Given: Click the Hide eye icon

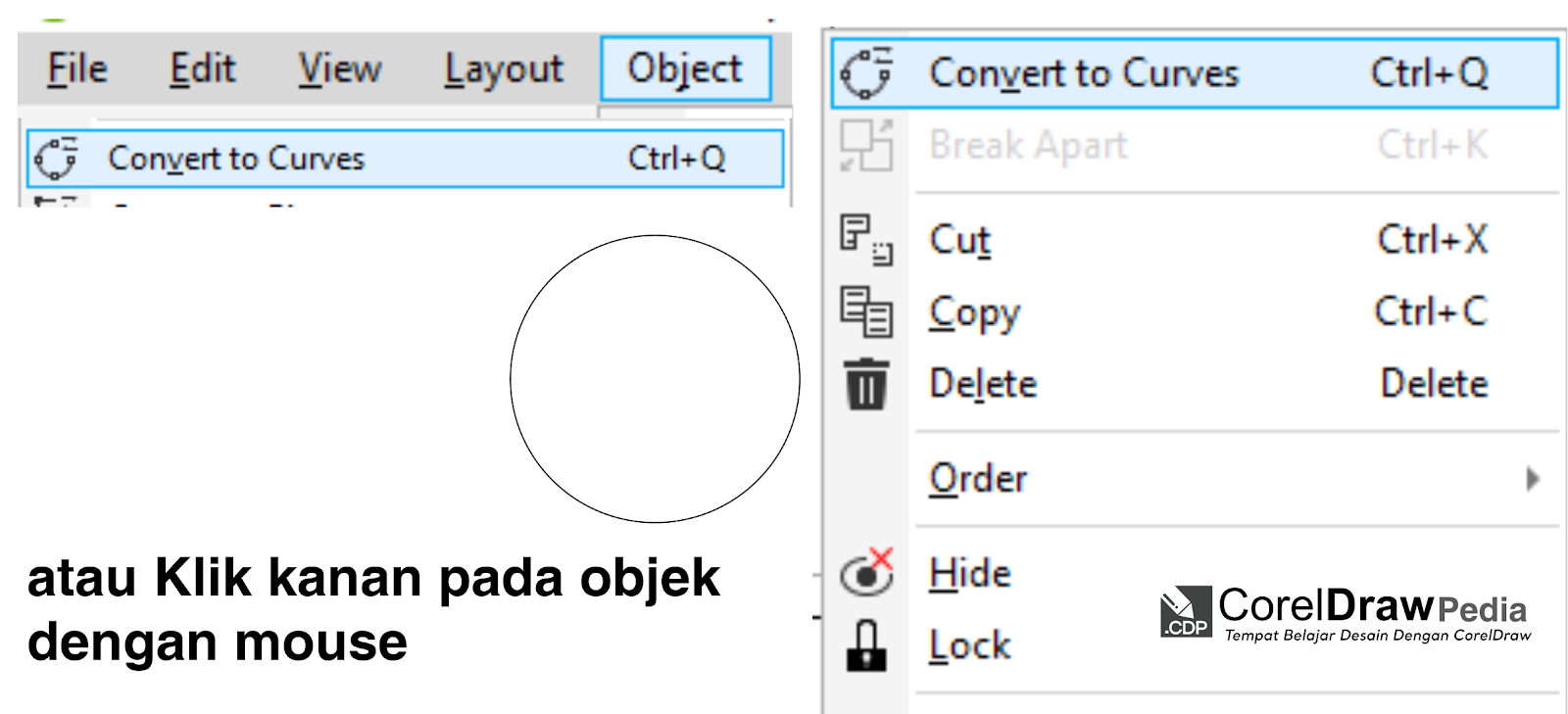Looking at the screenshot, I should (x=865, y=574).
